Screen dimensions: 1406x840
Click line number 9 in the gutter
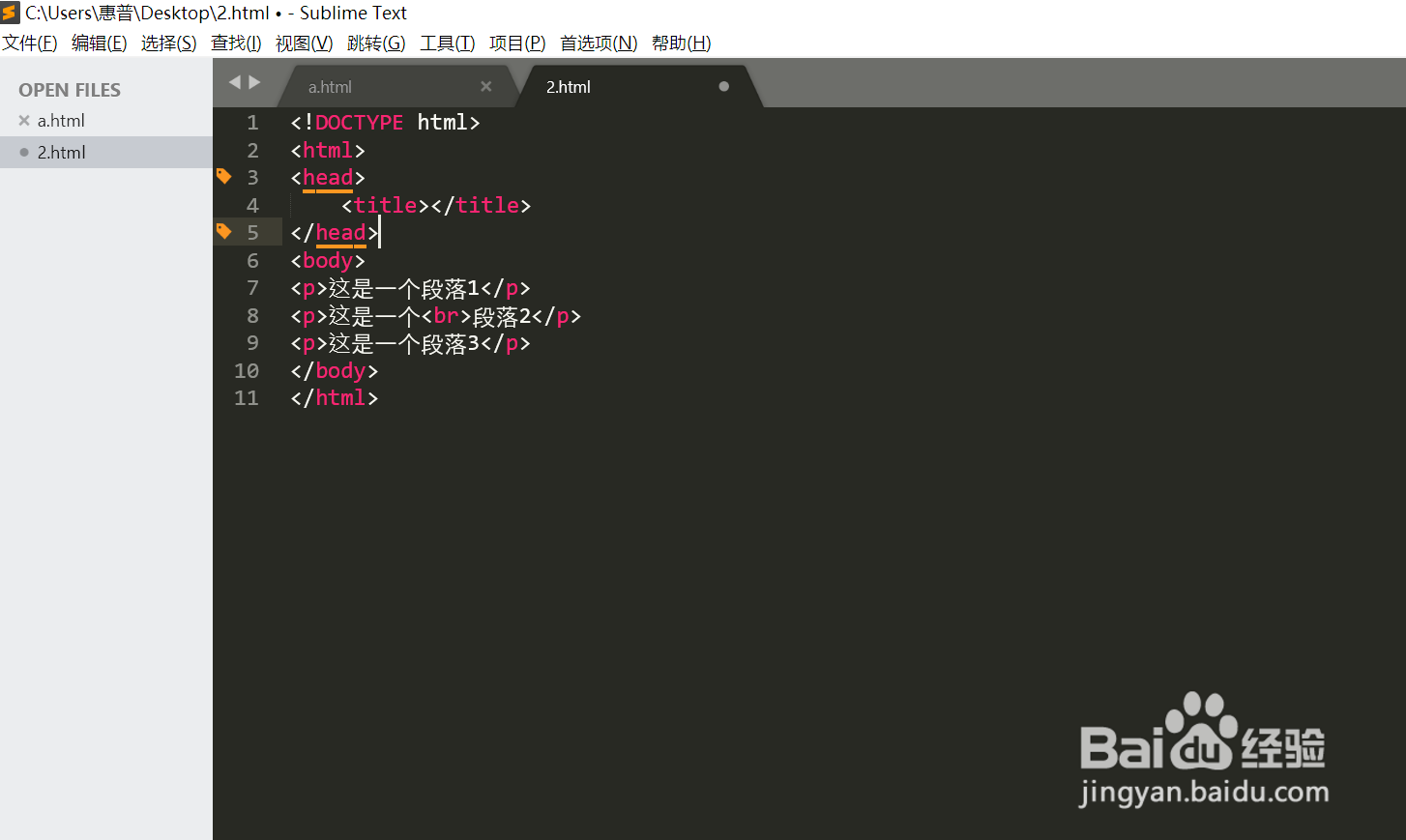[x=252, y=343]
